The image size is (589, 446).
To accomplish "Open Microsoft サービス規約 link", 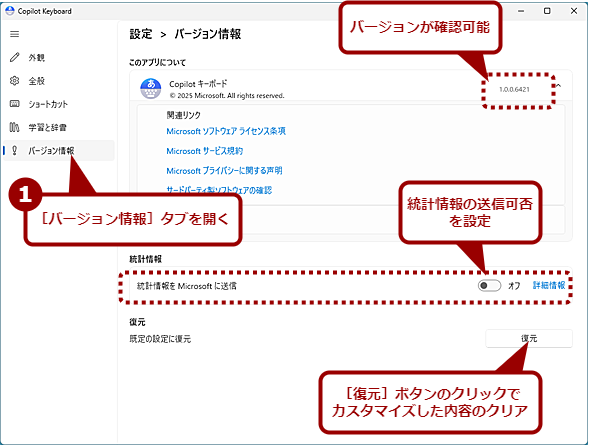I will 204,151.
